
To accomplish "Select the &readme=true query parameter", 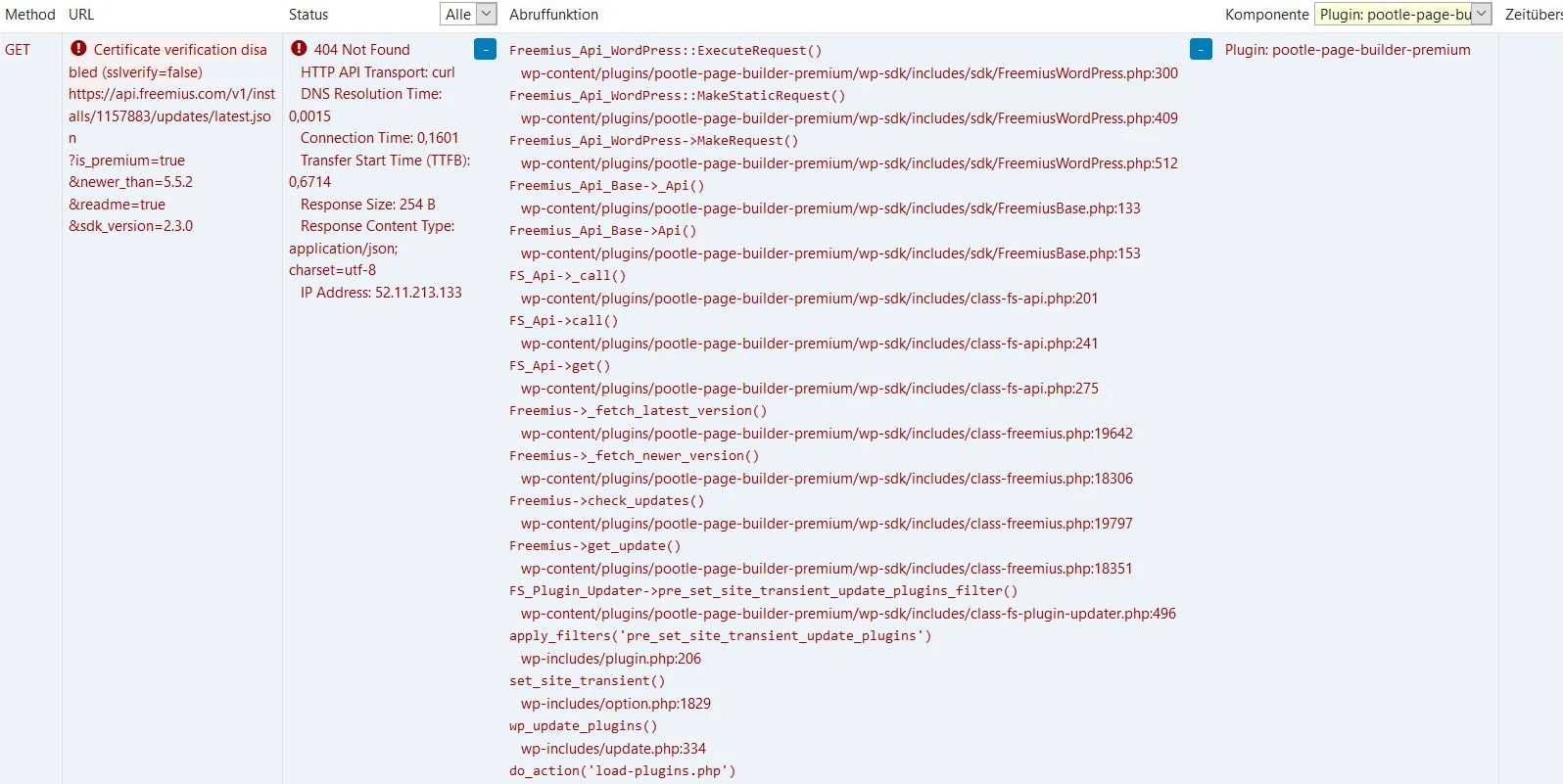I will coord(117,205).
